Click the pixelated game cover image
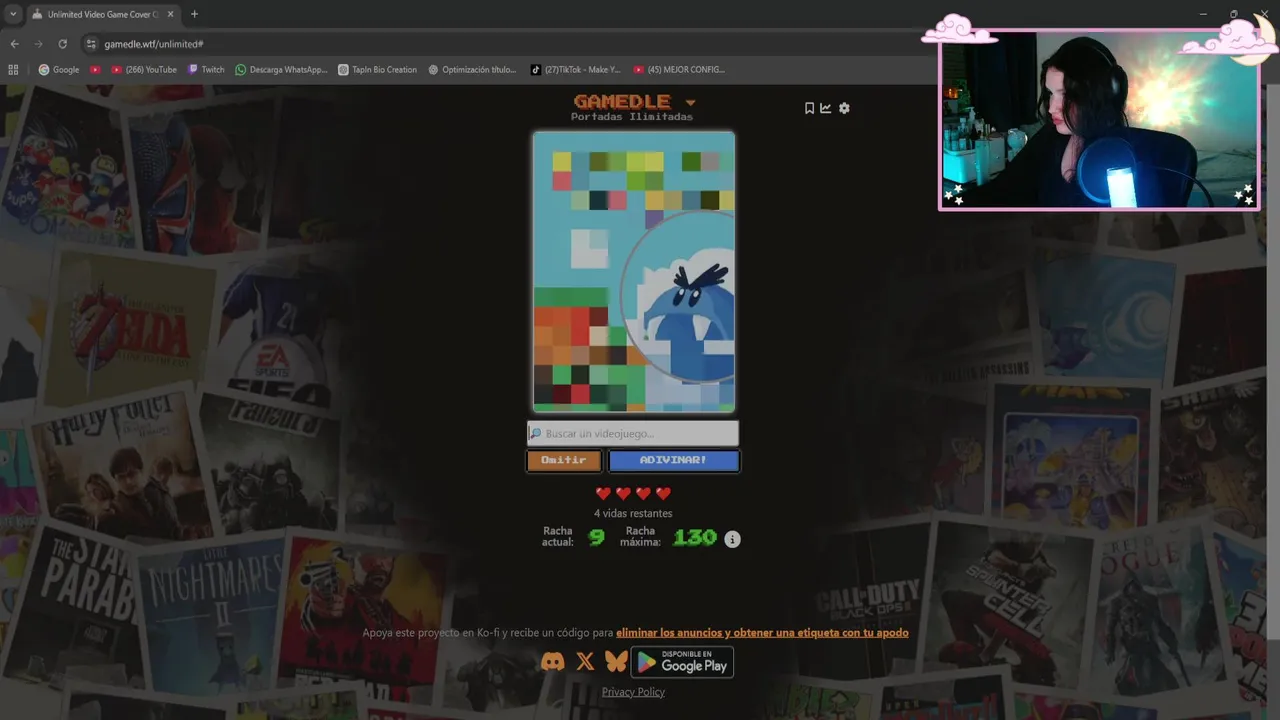The width and height of the screenshot is (1280, 720). coord(634,271)
